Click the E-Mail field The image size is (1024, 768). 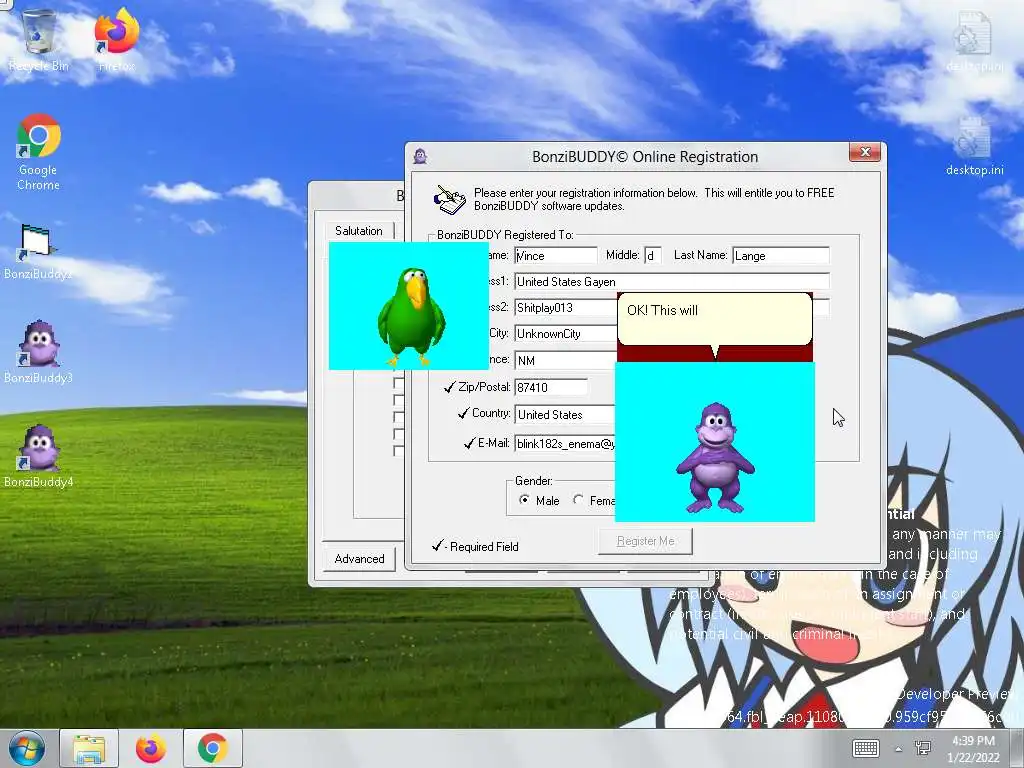pos(566,443)
